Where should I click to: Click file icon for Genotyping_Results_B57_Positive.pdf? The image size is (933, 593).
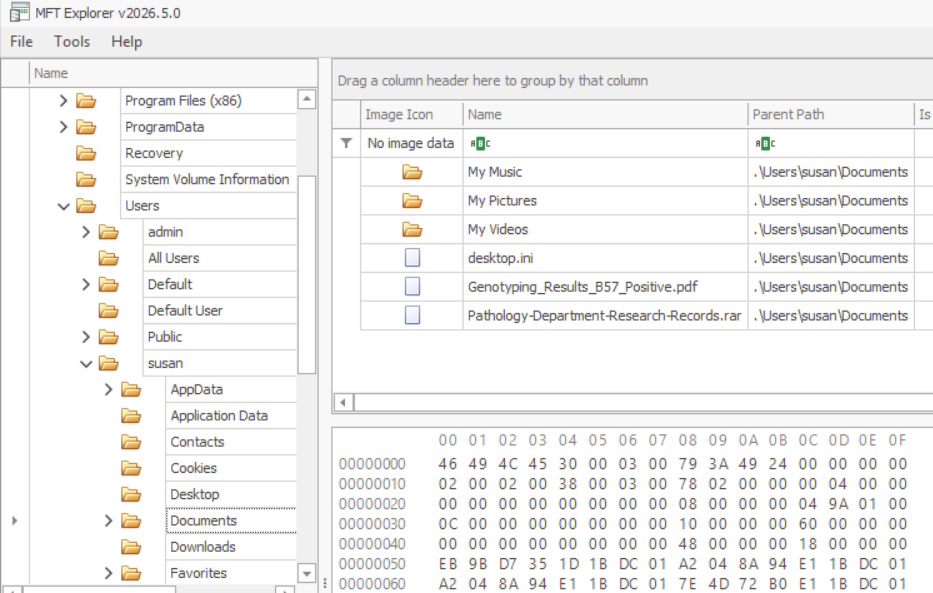(412, 287)
